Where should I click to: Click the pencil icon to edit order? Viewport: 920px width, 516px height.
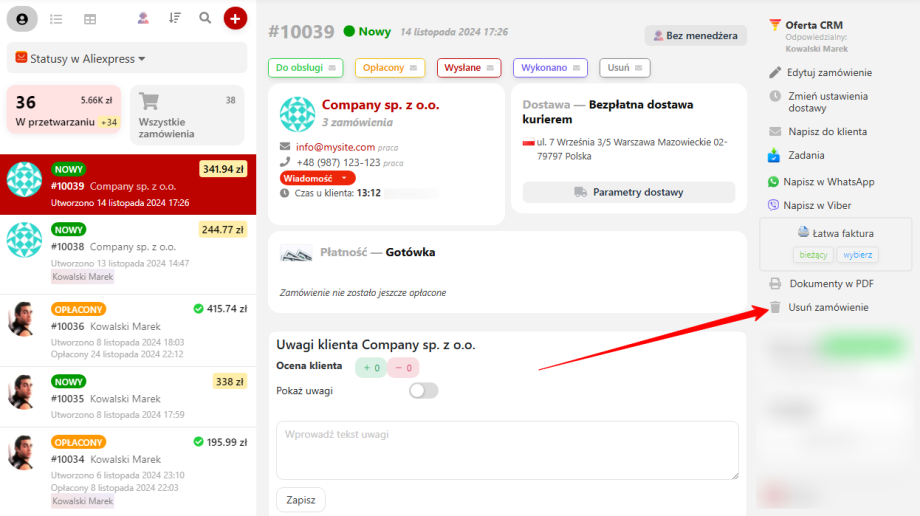[x=775, y=72]
